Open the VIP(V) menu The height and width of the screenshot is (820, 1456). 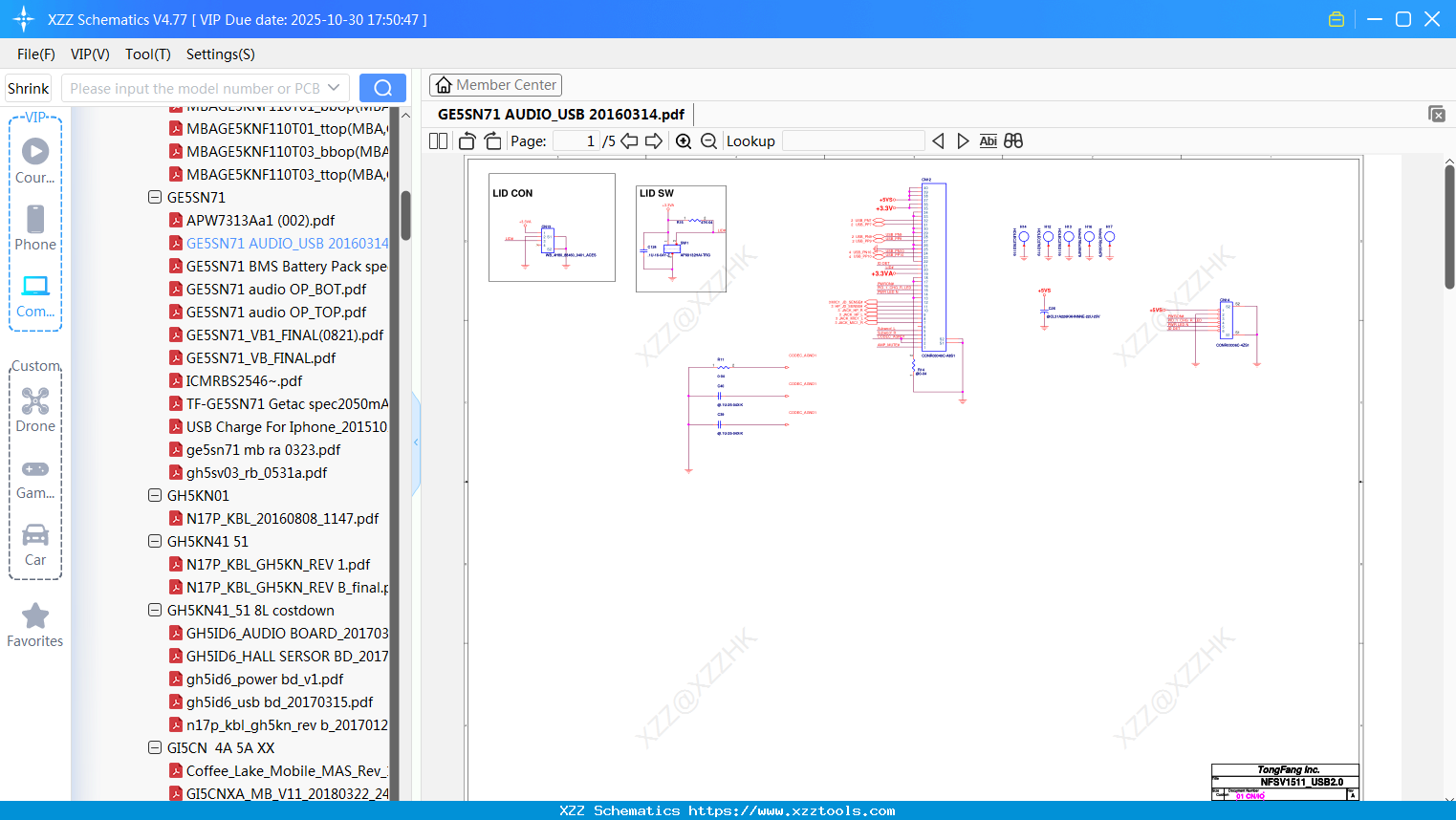tap(90, 54)
